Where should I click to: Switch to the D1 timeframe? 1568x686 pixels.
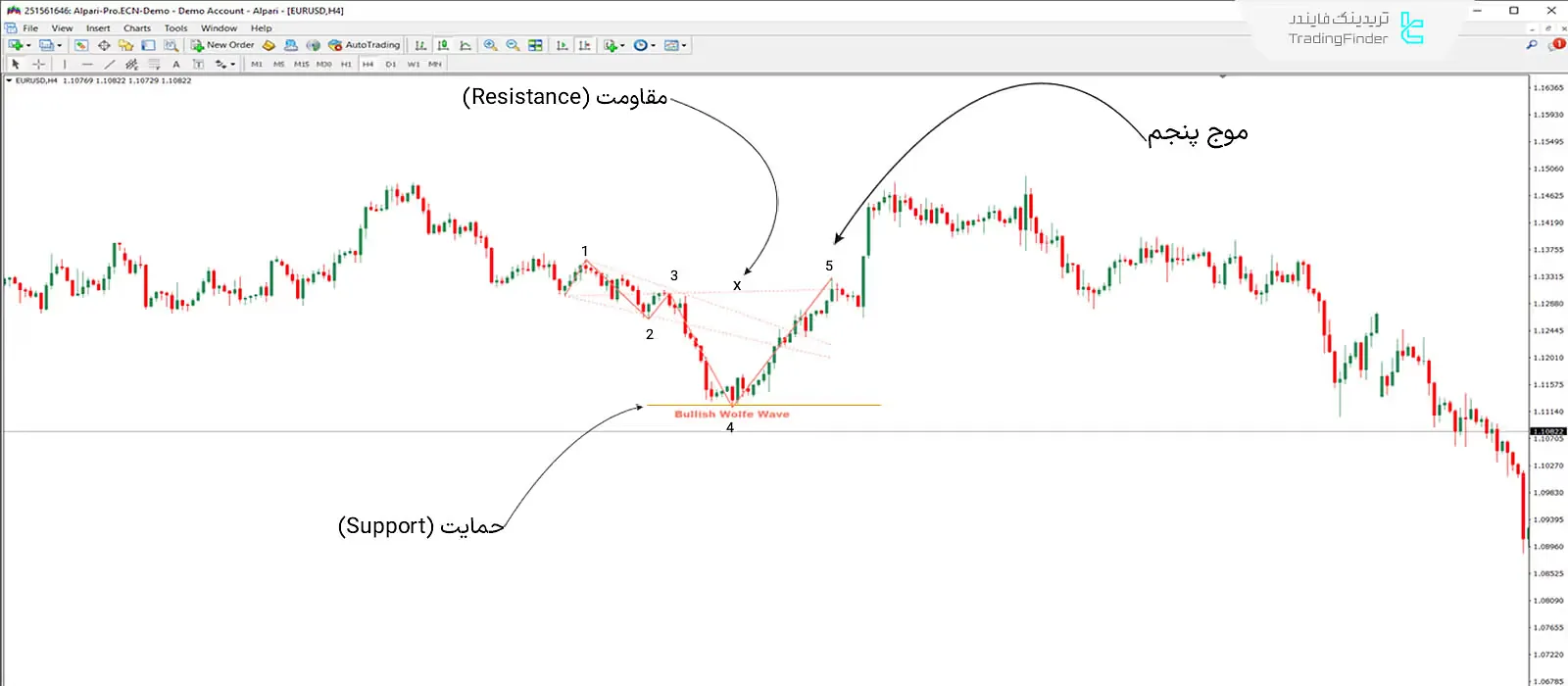(x=390, y=64)
